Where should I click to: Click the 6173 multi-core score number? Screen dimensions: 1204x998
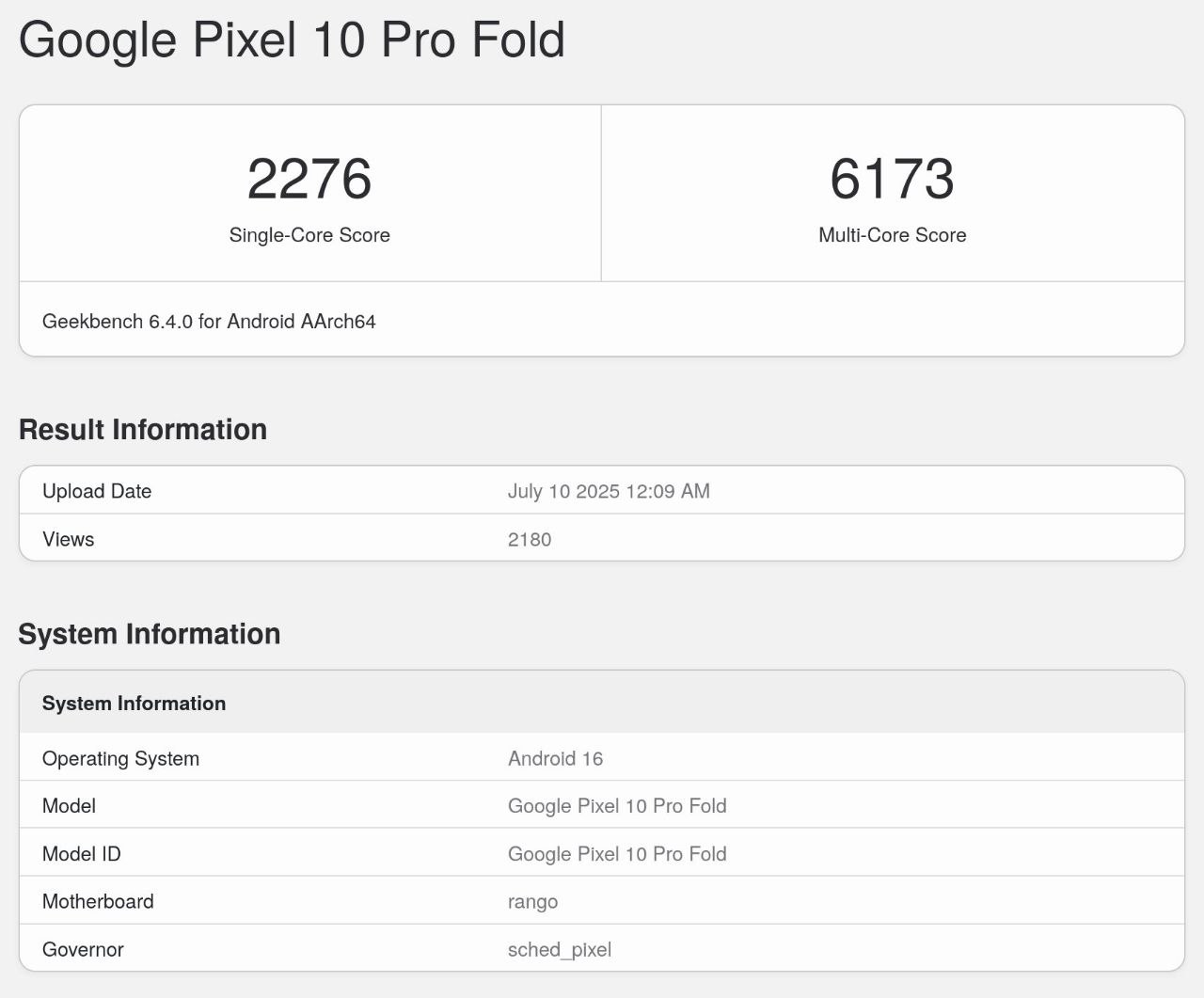click(892, 179)
